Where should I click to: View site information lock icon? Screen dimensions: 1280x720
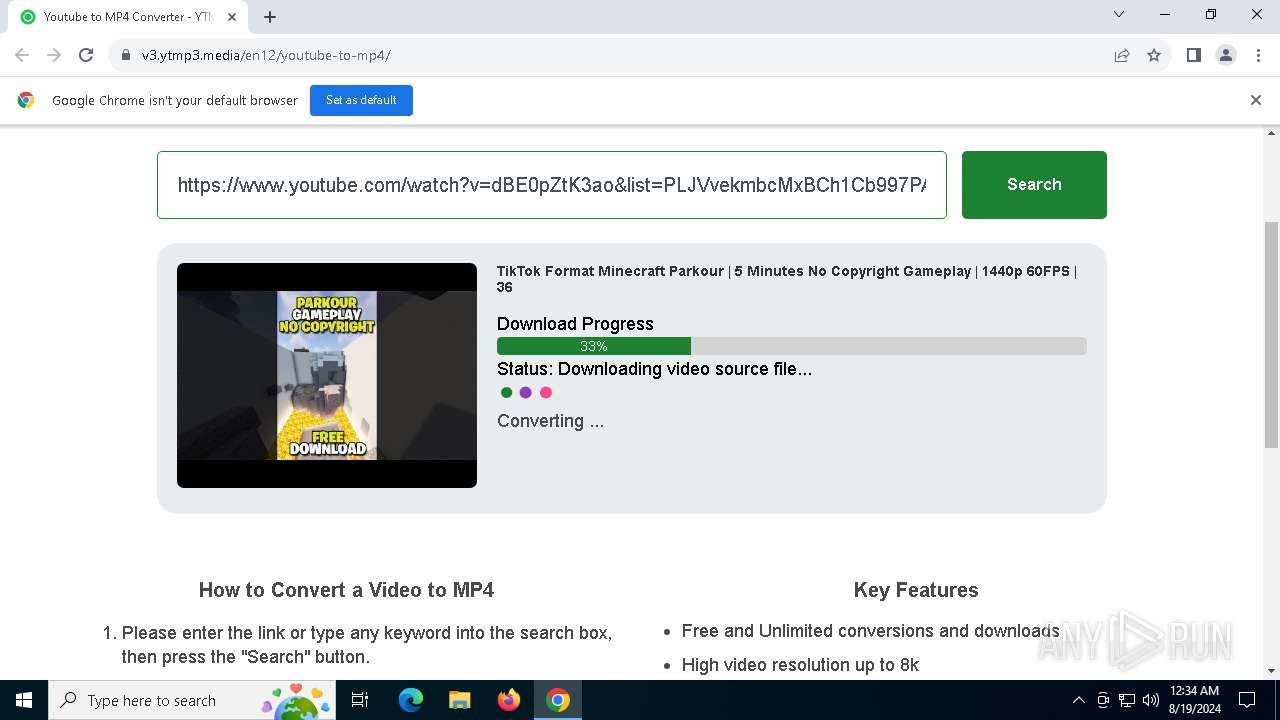[x=126, y=55]
